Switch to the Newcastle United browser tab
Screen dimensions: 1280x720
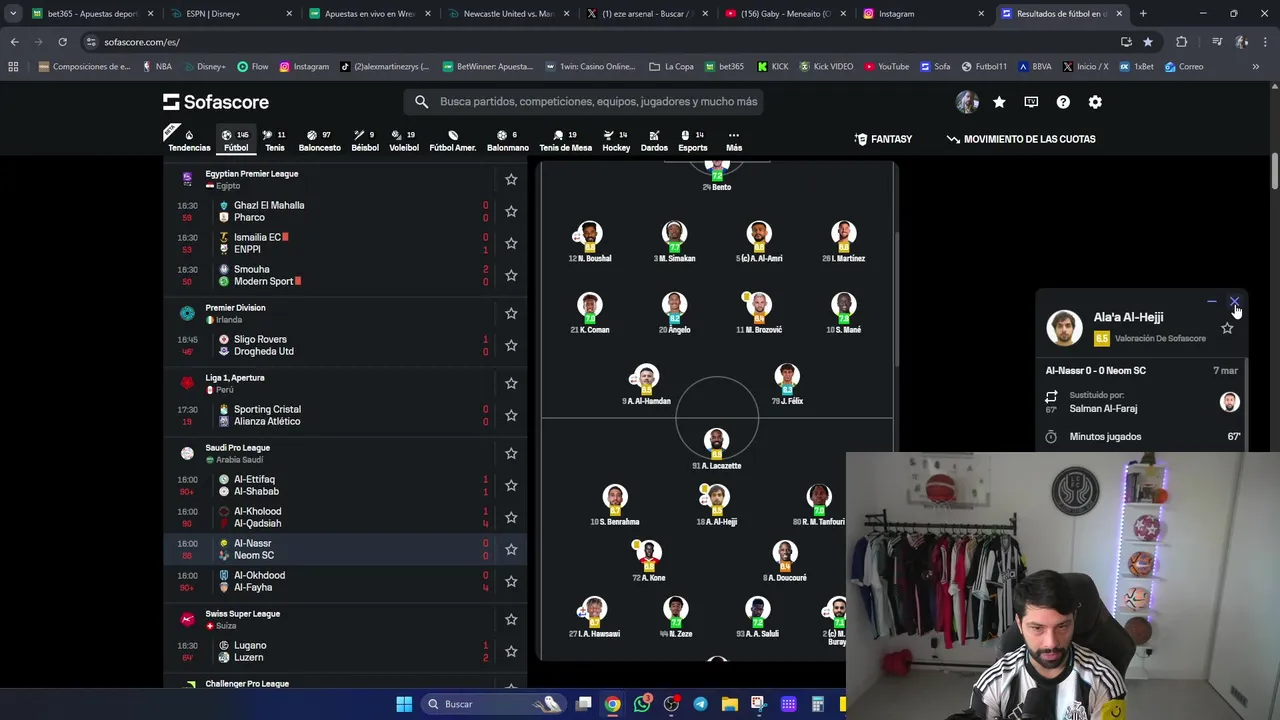coord(508,14)
